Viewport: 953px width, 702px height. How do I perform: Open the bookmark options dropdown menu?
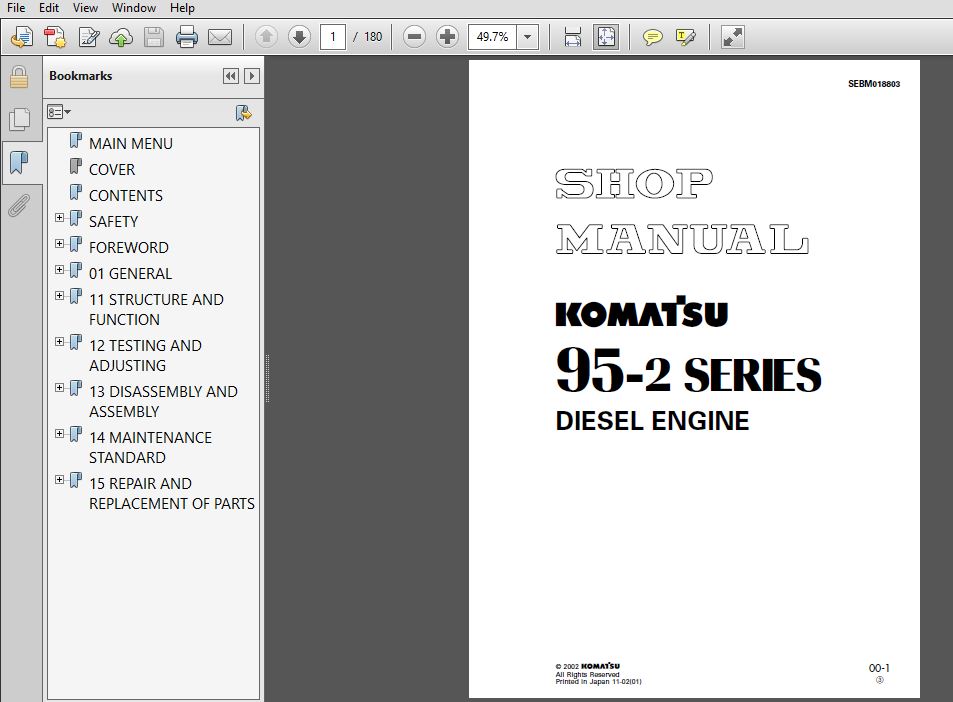click(x=59, y=112)
